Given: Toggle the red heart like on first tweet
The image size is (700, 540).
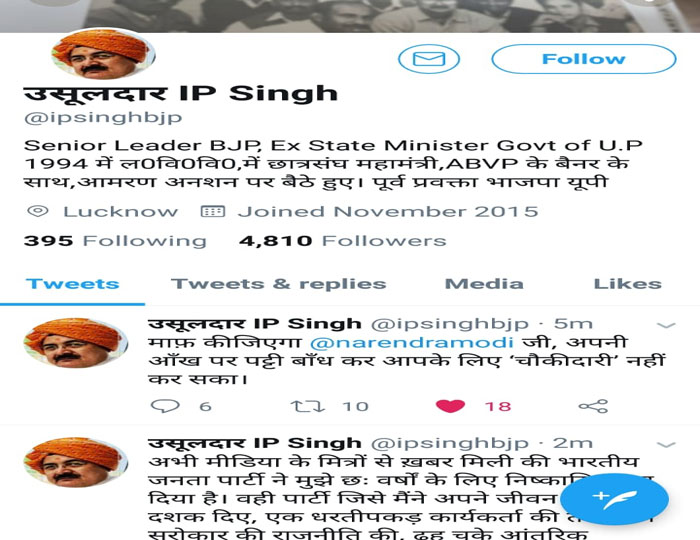Looking at the screenshot, I should pos(450,406).
